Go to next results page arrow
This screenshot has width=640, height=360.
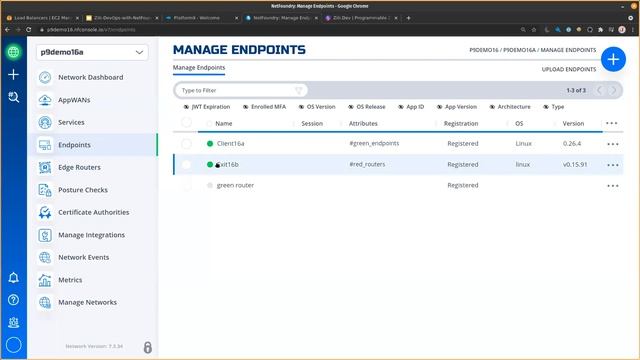point(613,90)
